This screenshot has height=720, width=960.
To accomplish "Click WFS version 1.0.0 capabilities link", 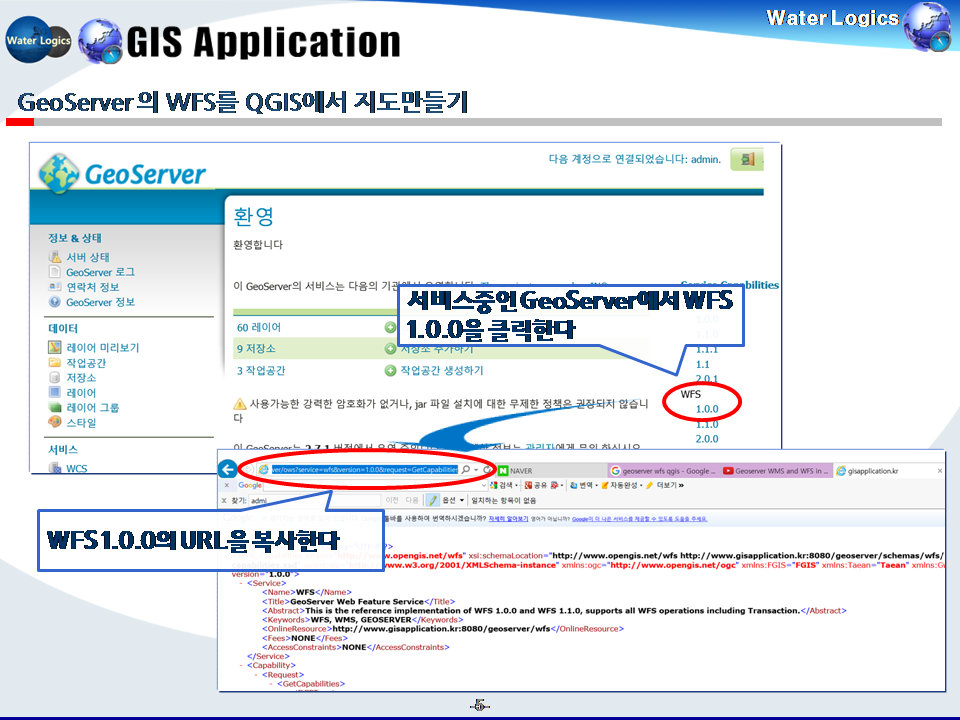I will coord(707,409).
